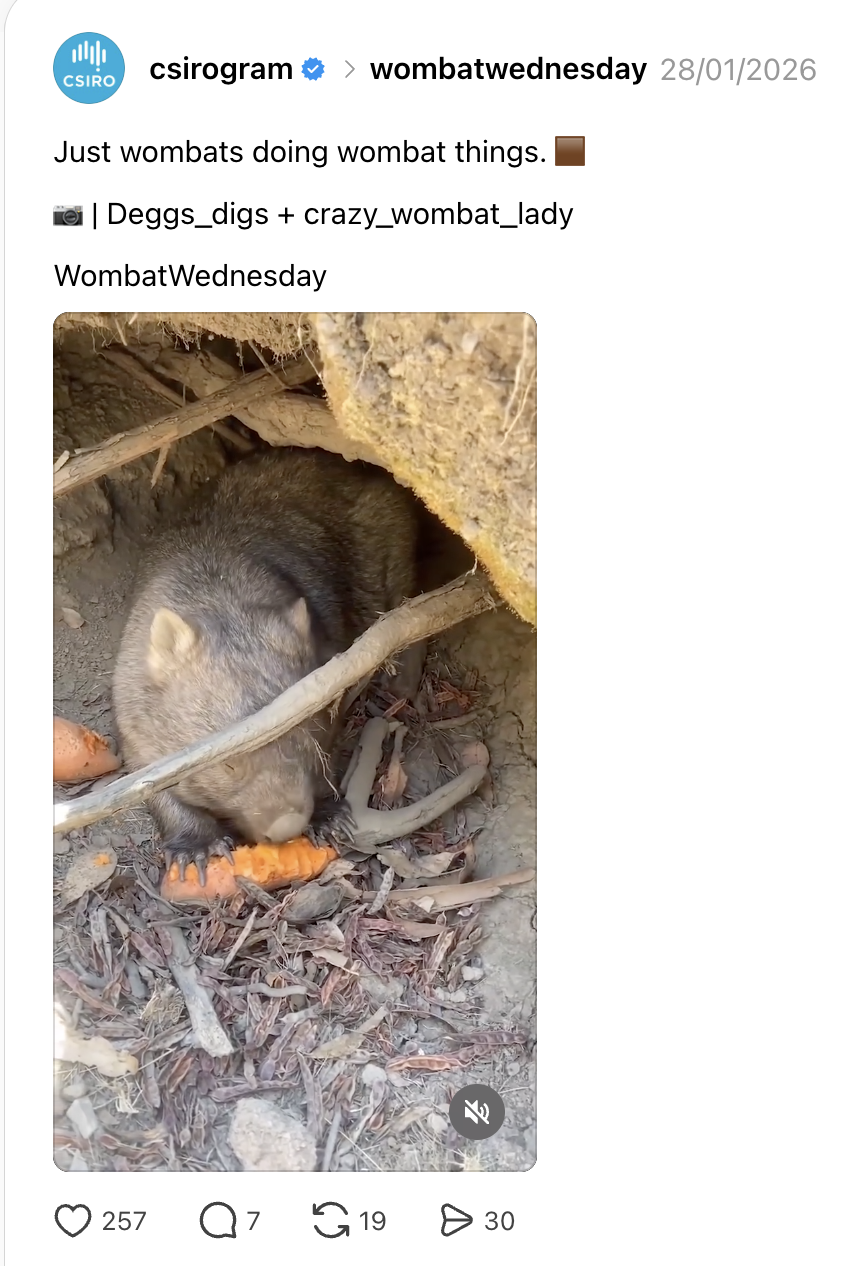Click the 28/01/2026 post date
This screenshot has height=1266, width=852.
click(738, 70)
